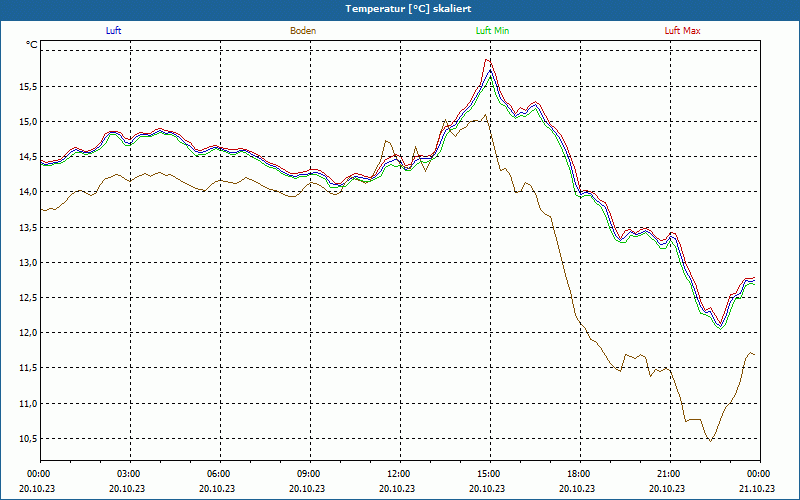Click the 15,5 y-axis value
Screen dimensions: 800x500
(29, 87)
